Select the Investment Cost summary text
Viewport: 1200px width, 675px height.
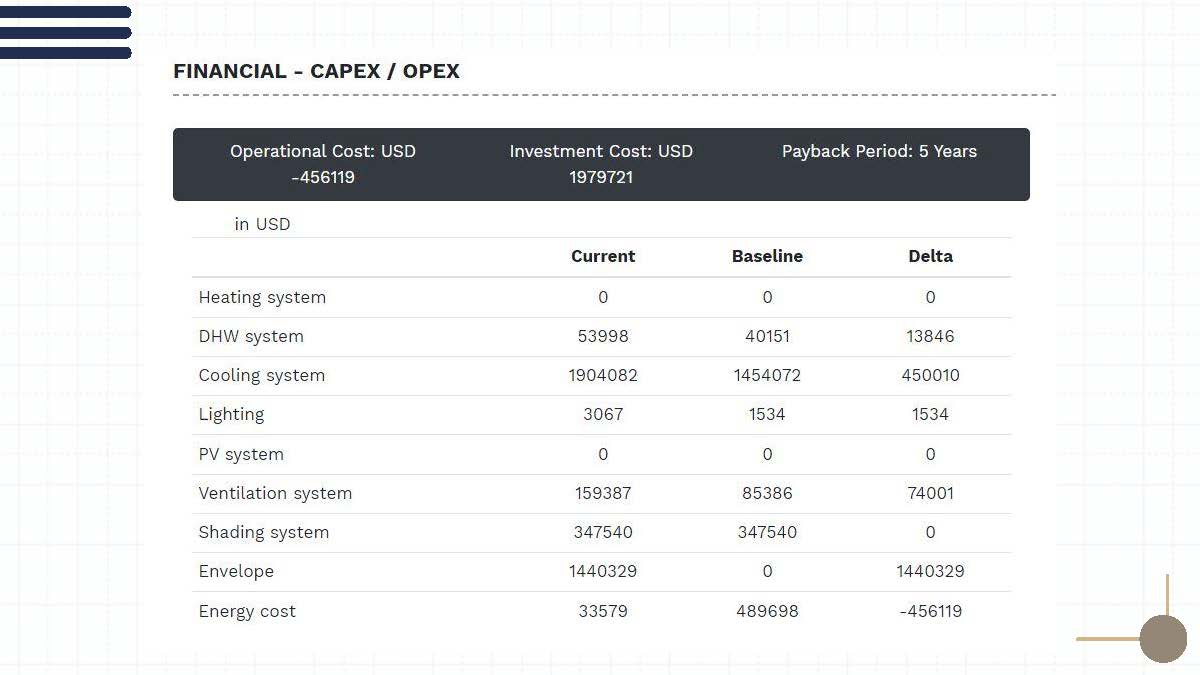coord(601,164)
